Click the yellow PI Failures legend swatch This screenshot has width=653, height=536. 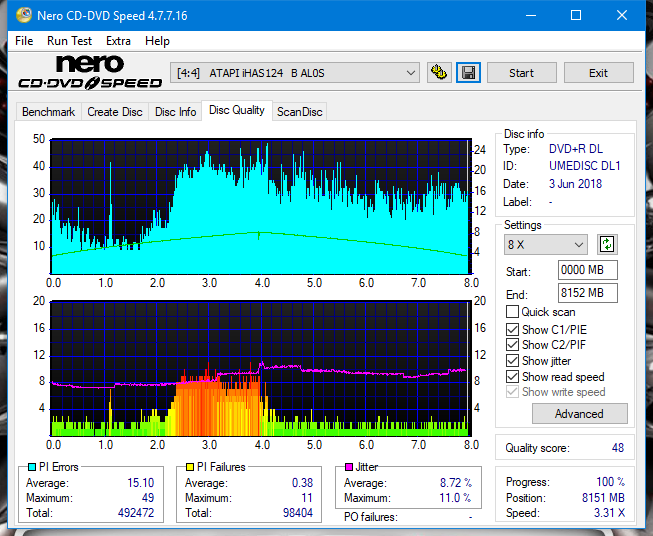coord(190,467)
